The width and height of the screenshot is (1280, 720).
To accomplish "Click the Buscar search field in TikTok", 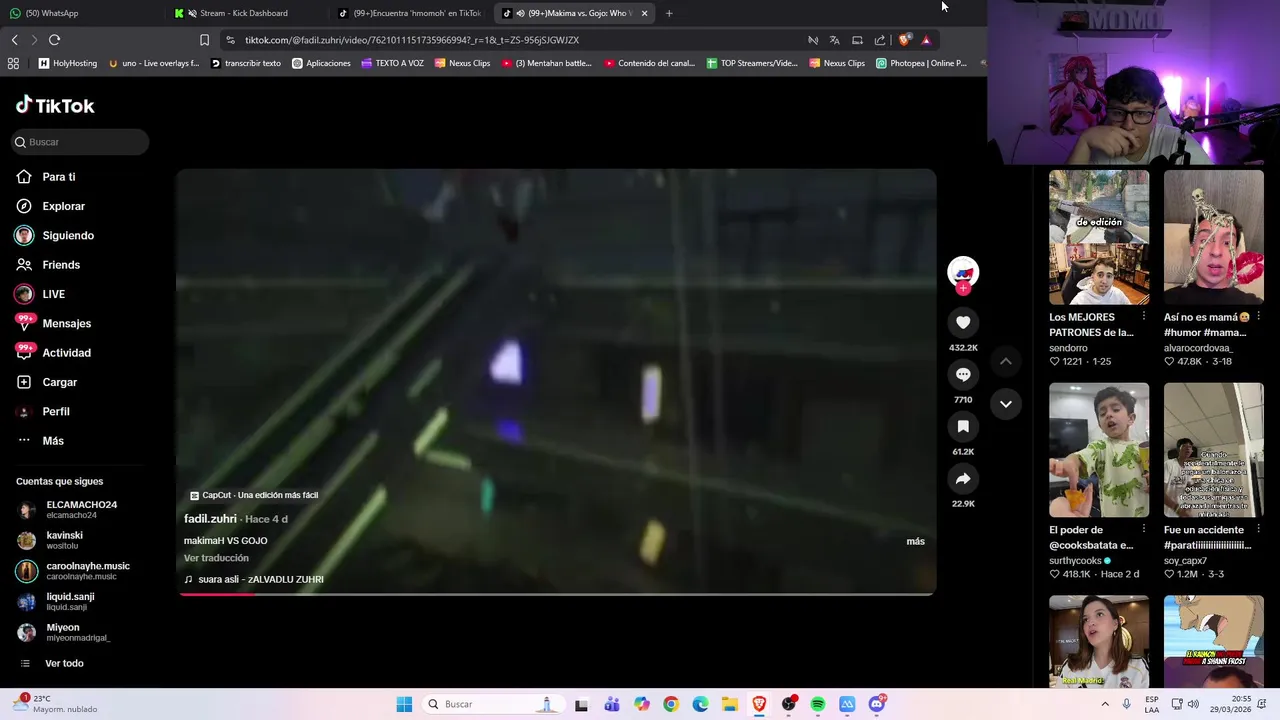I will tap(80, 142).
